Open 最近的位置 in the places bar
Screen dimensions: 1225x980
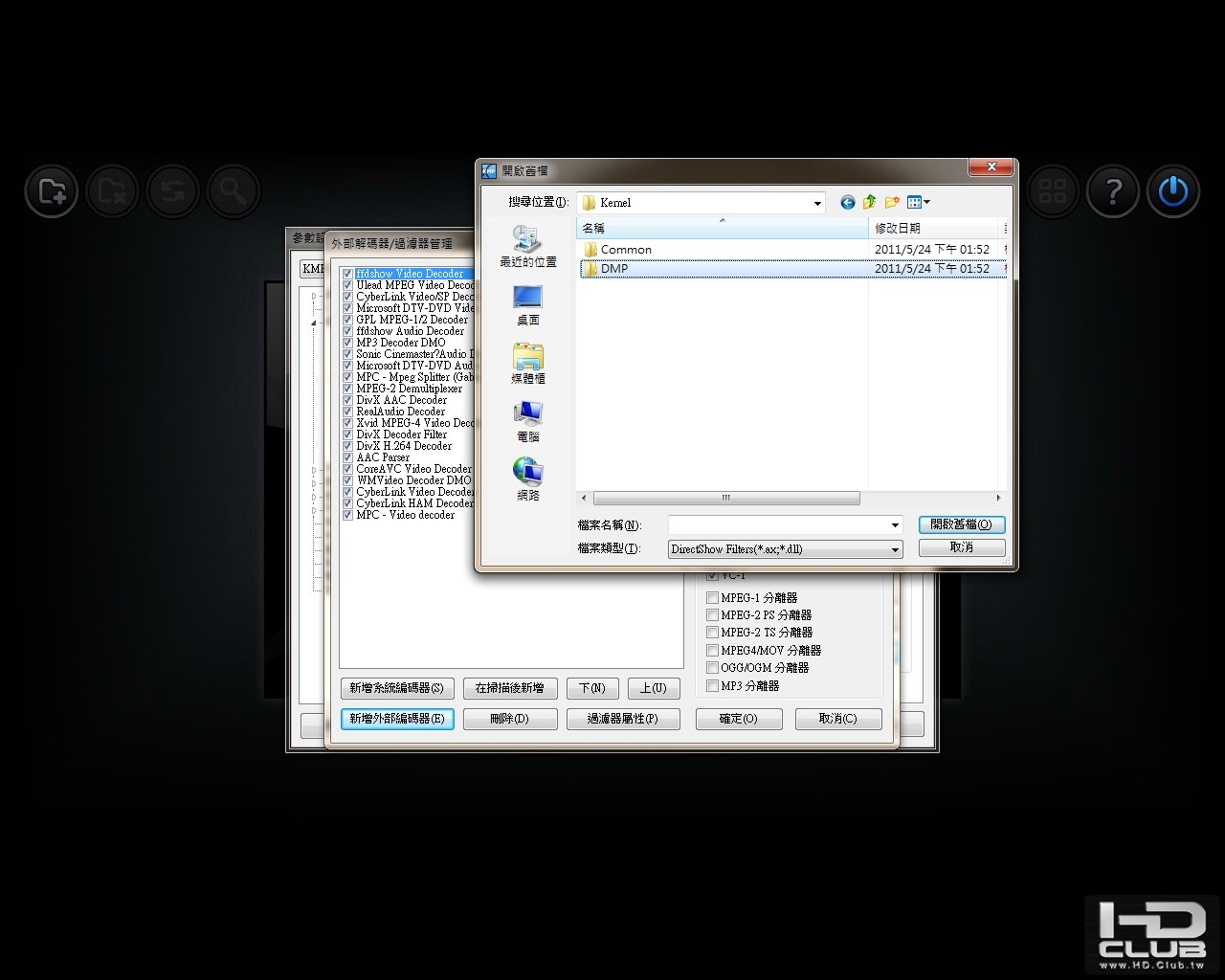[x=528, y=247]
